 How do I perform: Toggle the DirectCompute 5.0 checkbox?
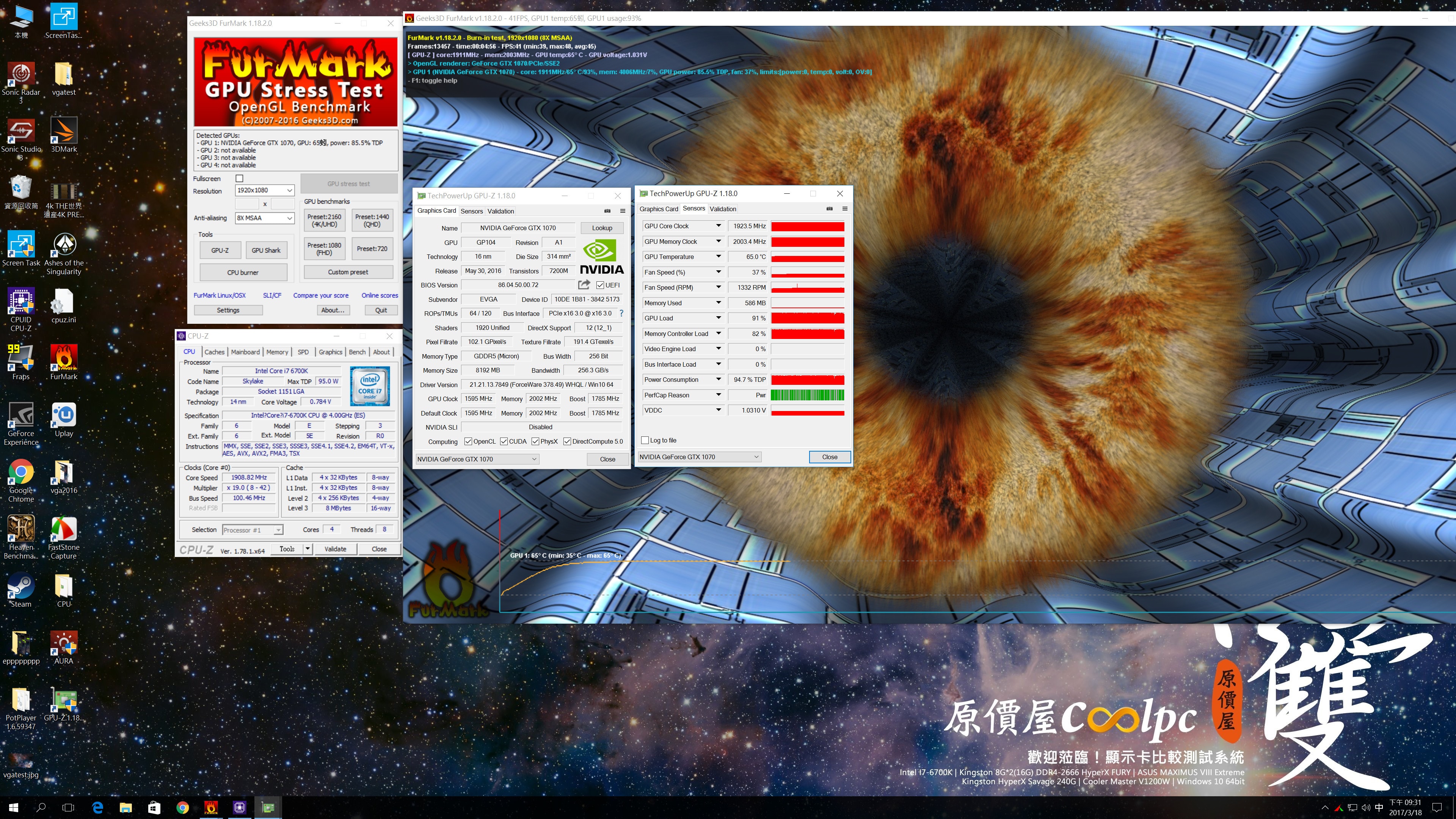tap(567, 441)
